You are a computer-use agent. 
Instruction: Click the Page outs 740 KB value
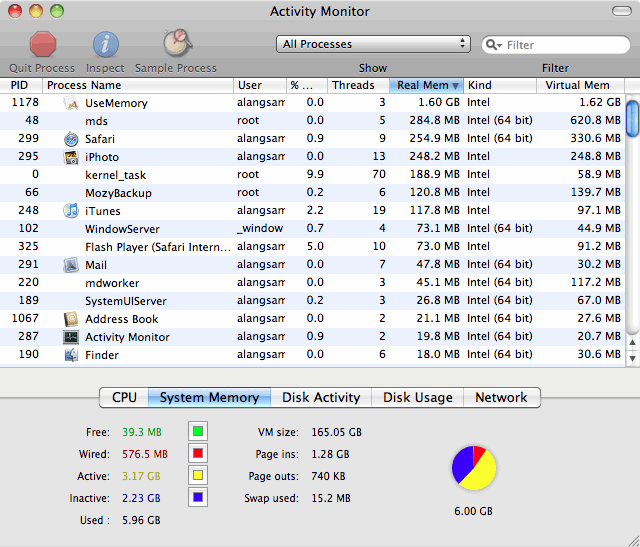[x=328, y=476]
